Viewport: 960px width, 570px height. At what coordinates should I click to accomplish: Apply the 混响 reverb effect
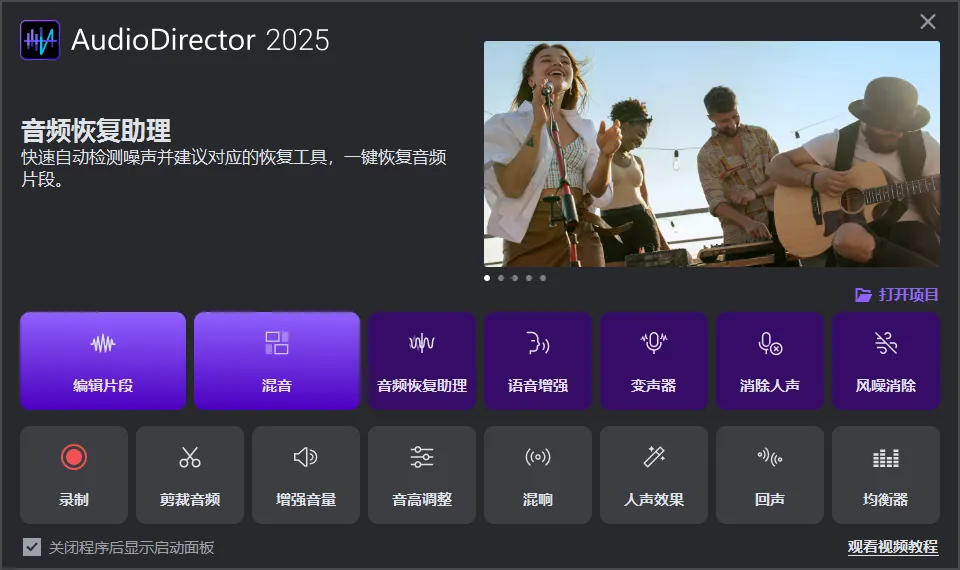point(538,475)
